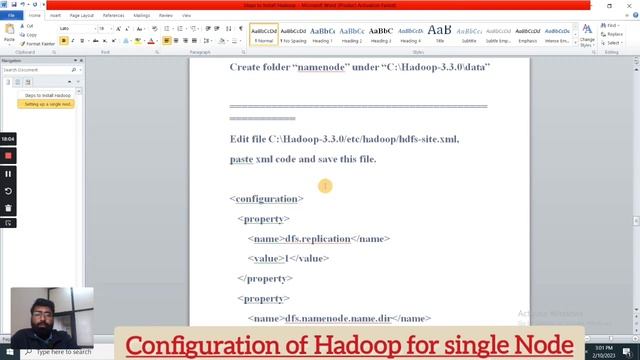The width and height of the screenshot is (640, 360).
Task: Apply red font color
Action: click(151, 41)
